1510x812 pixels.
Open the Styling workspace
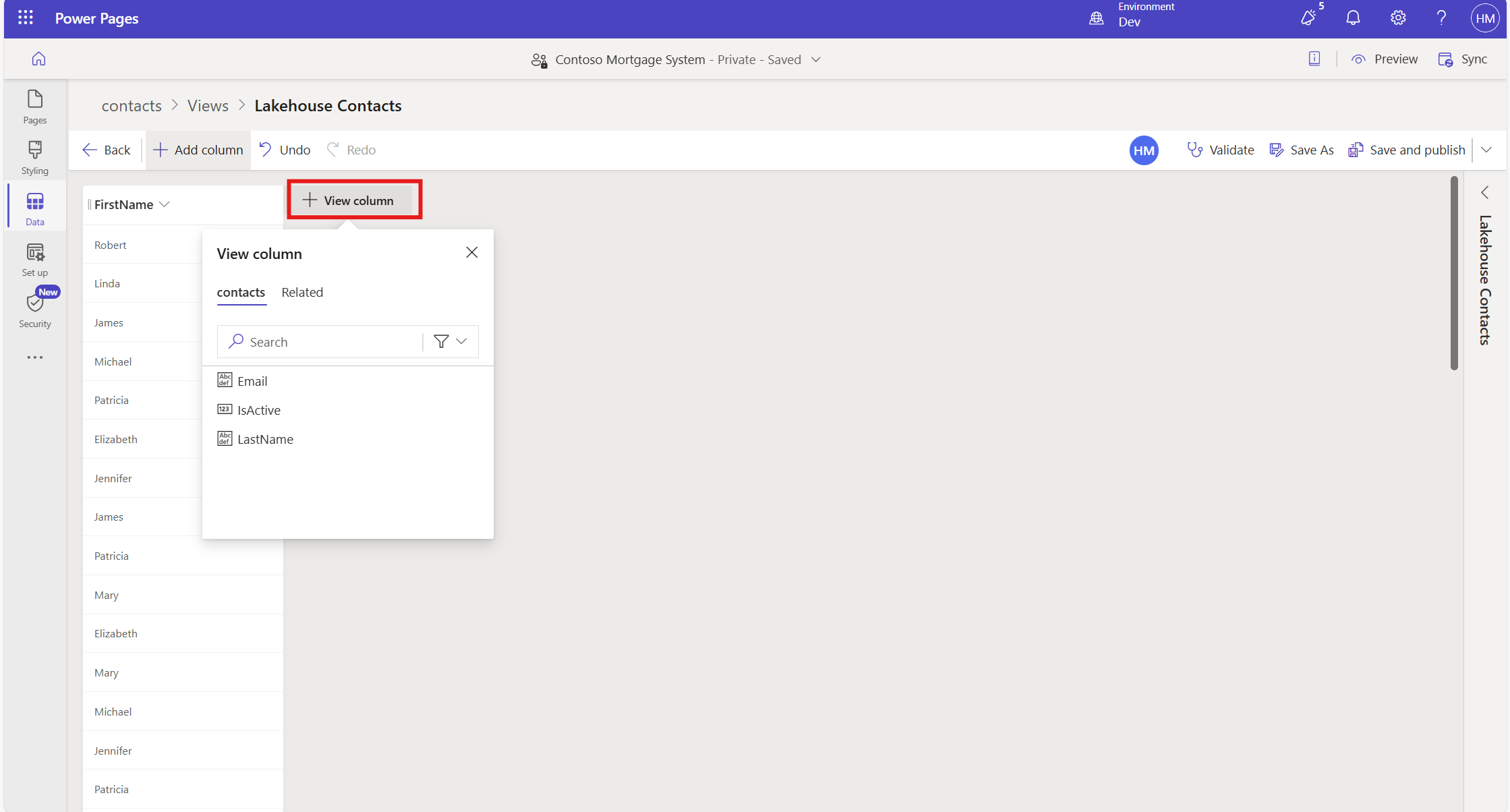[x=35, y=157]
